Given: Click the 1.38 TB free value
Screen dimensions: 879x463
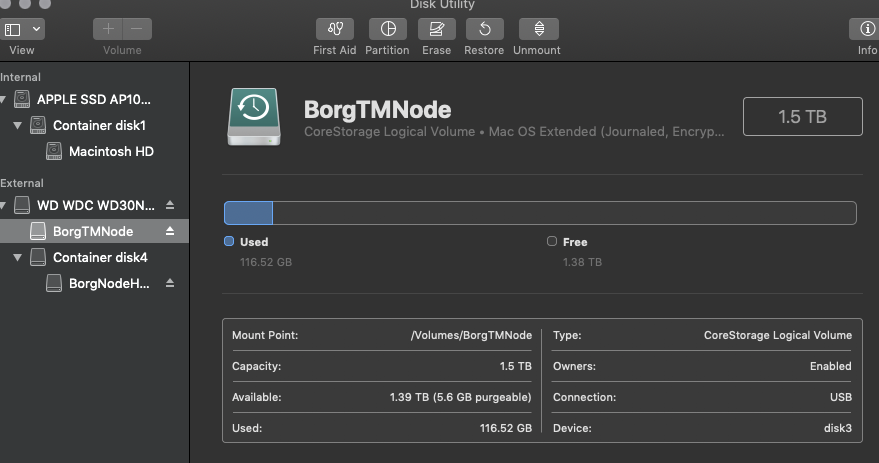Looking at the screenshot, I should click(x=582, y=262).
